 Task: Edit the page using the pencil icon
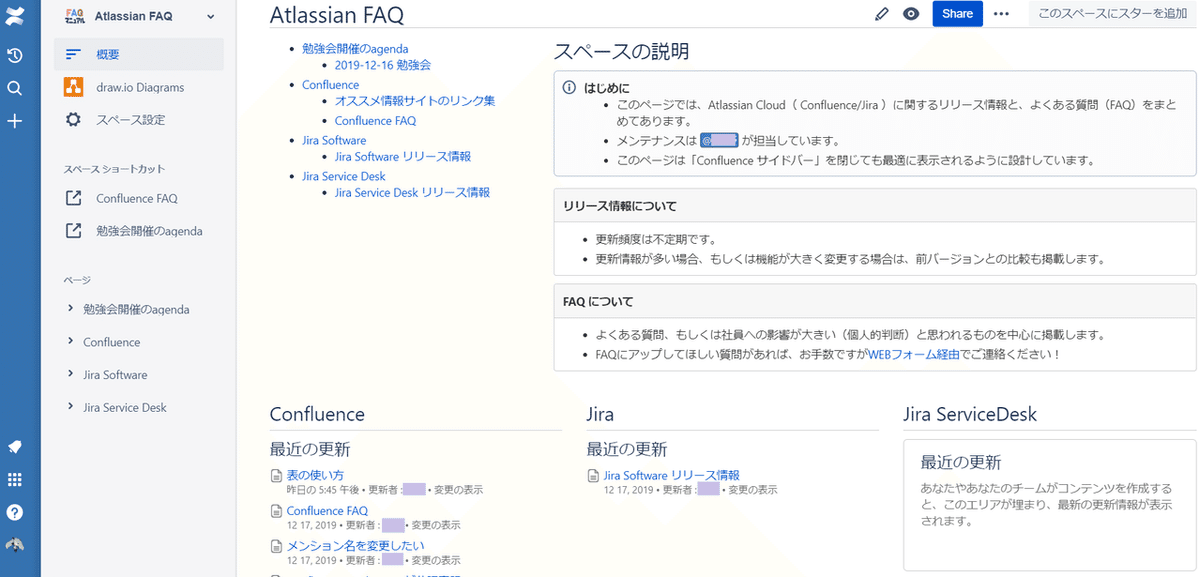pyautogui.click(x=881, y=15)
